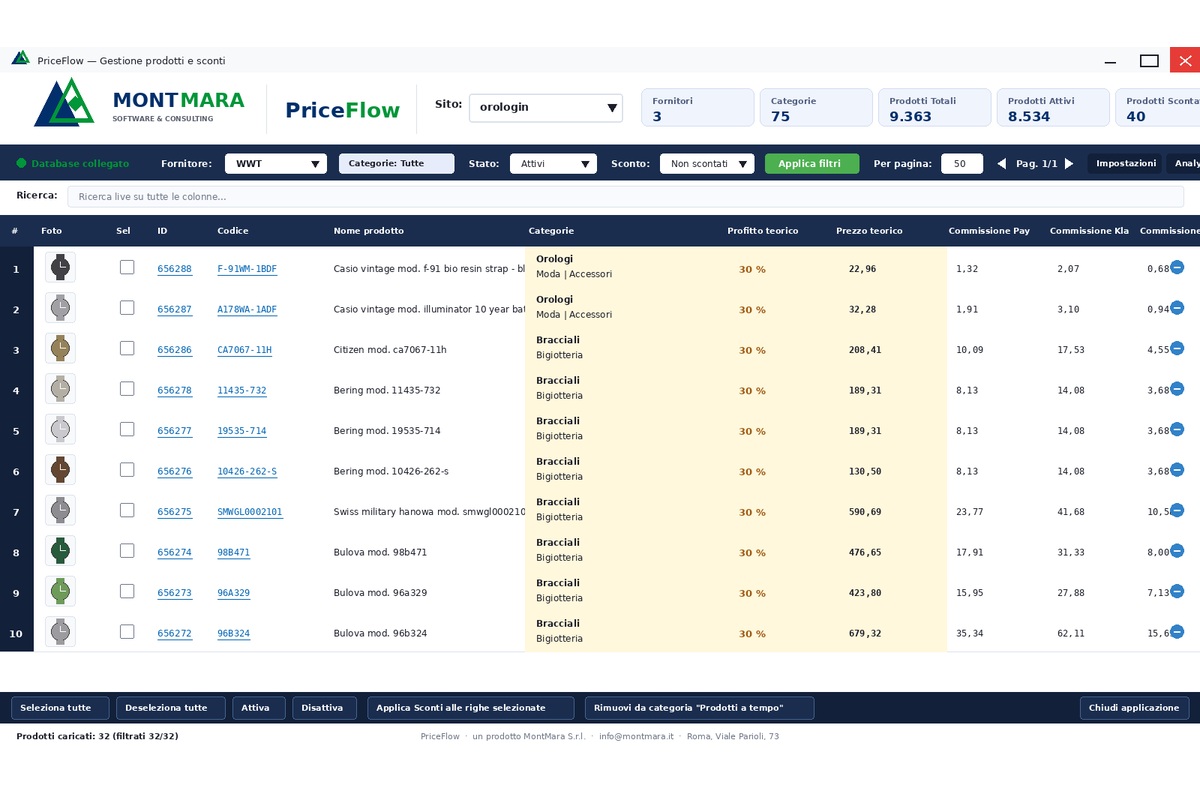1200x800 pixels.
Task: Open the Stato dropdown showing Attivi
Action: [x=553, y=164]
